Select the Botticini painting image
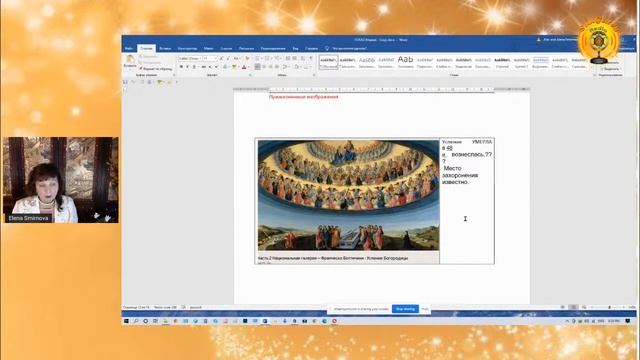640x360 pixels. pos(348,195)
